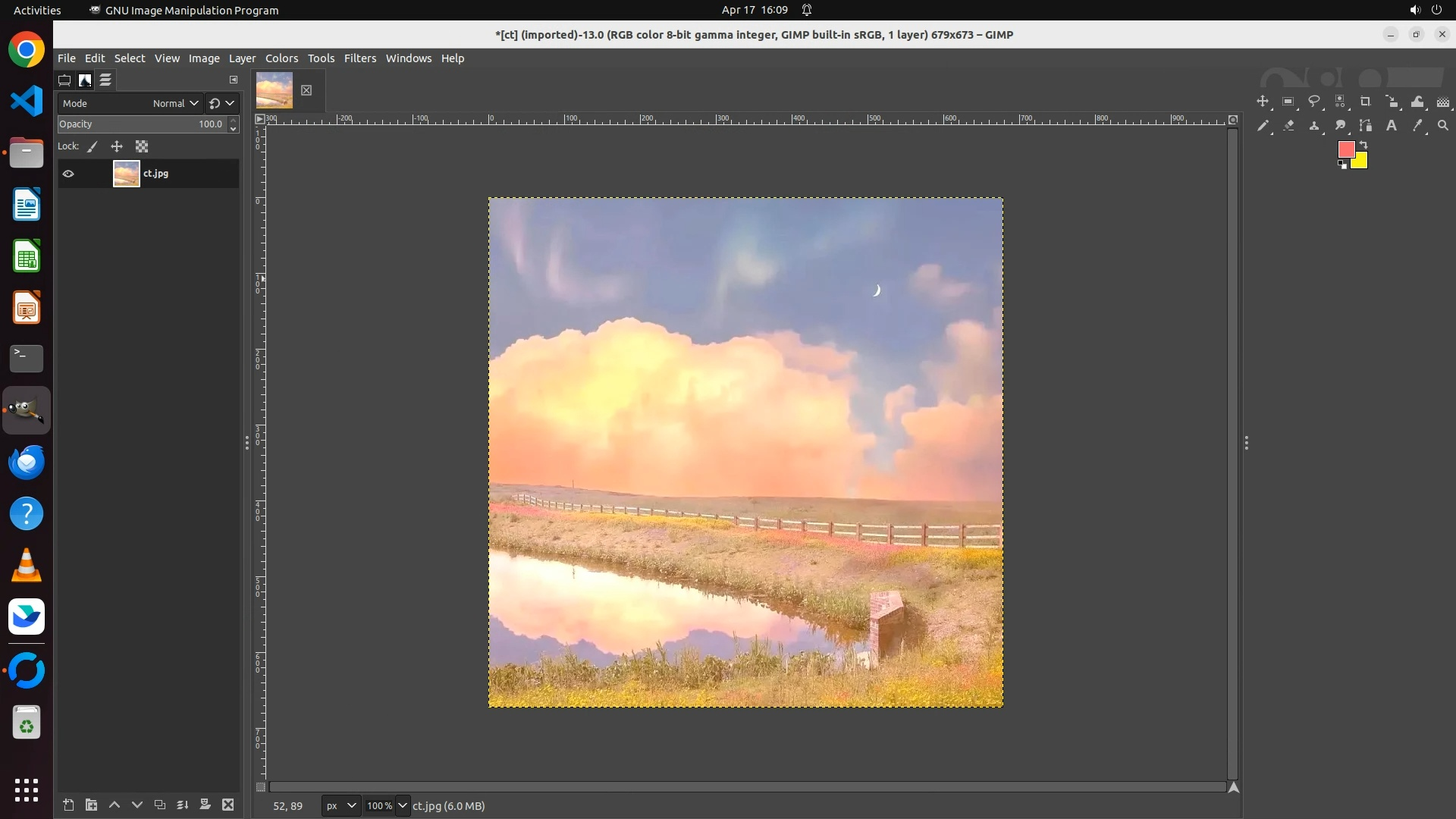Select the Free Select lasso tool
This screenshot has height=819, width=1456.
[x=1314, y=102]
